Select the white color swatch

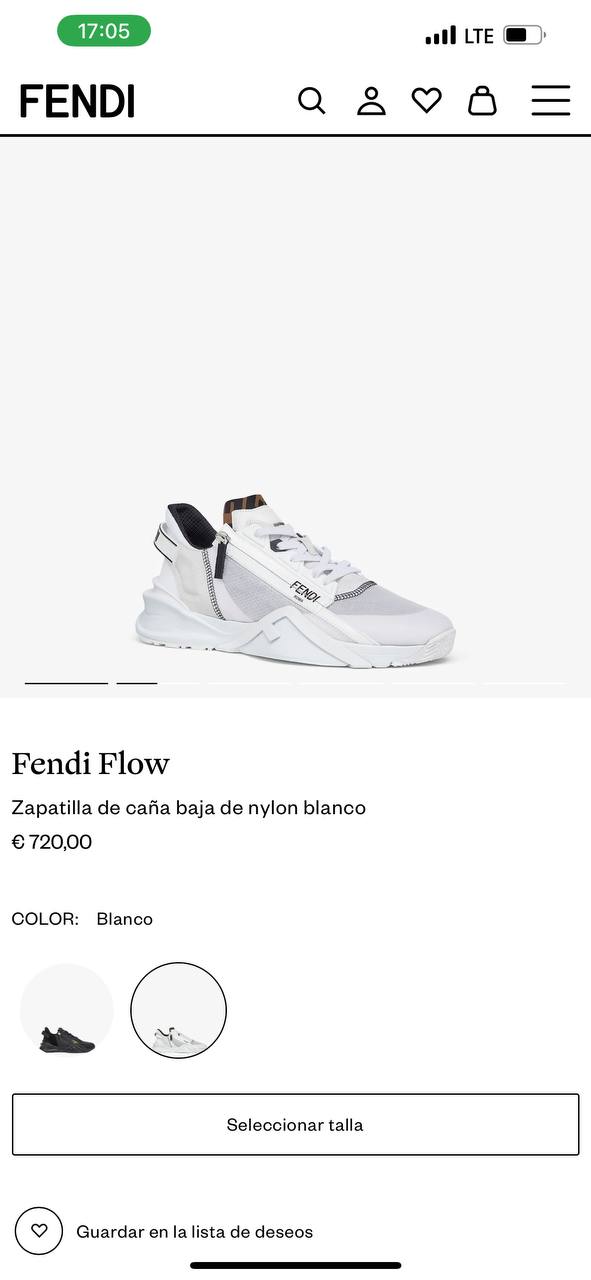click(x=179, y=1011)
